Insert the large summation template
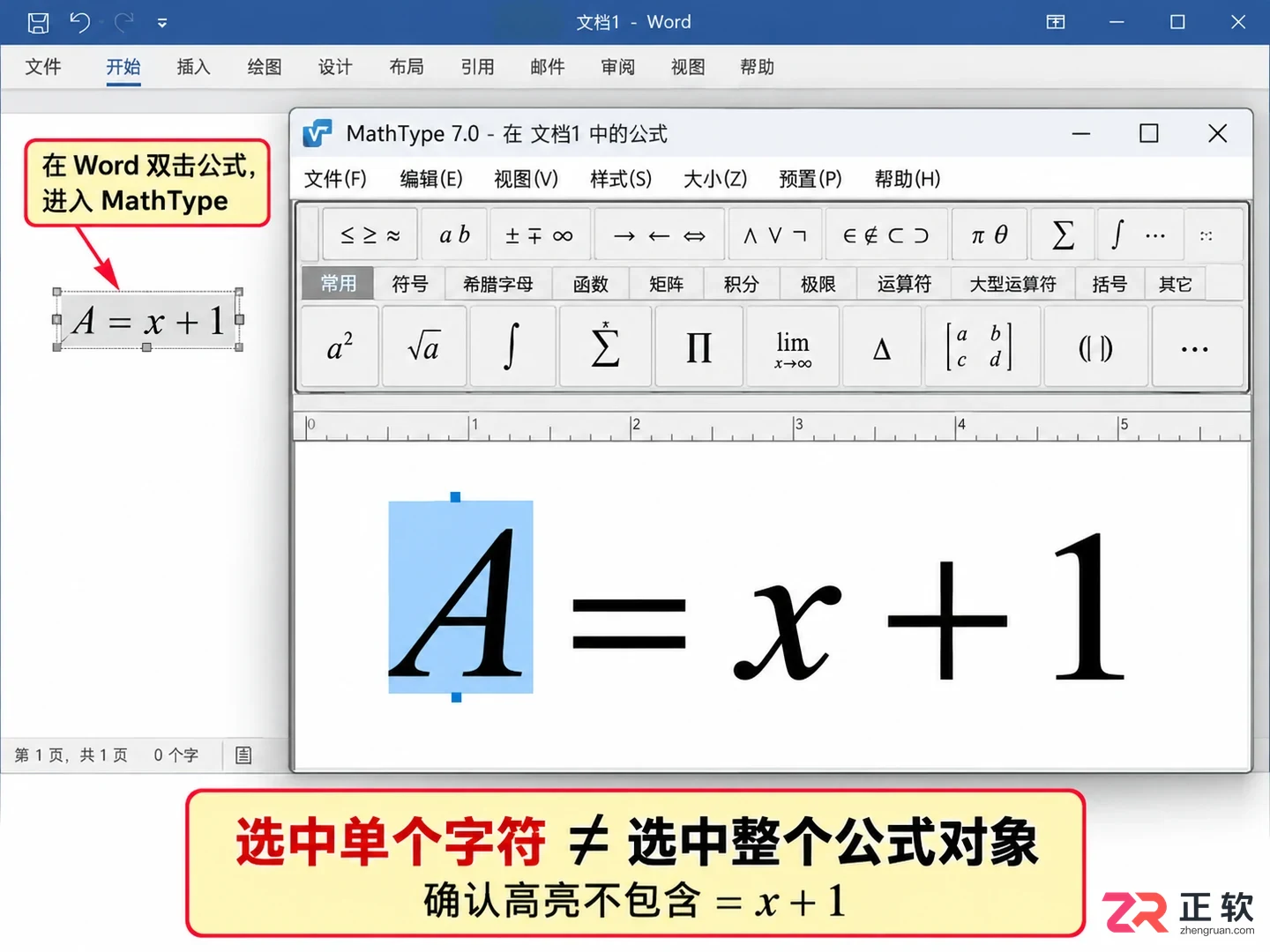 [x=606, y=346]
